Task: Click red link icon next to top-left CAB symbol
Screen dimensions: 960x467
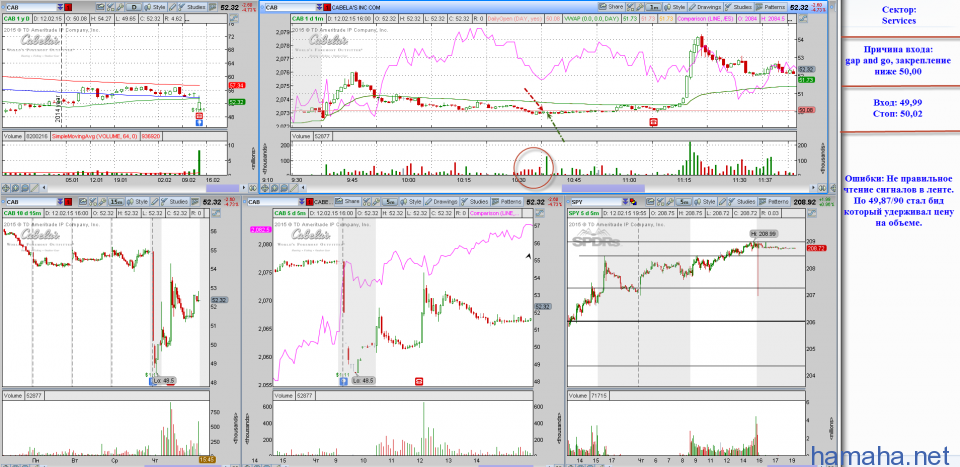Action: click(x=68, y=7)
